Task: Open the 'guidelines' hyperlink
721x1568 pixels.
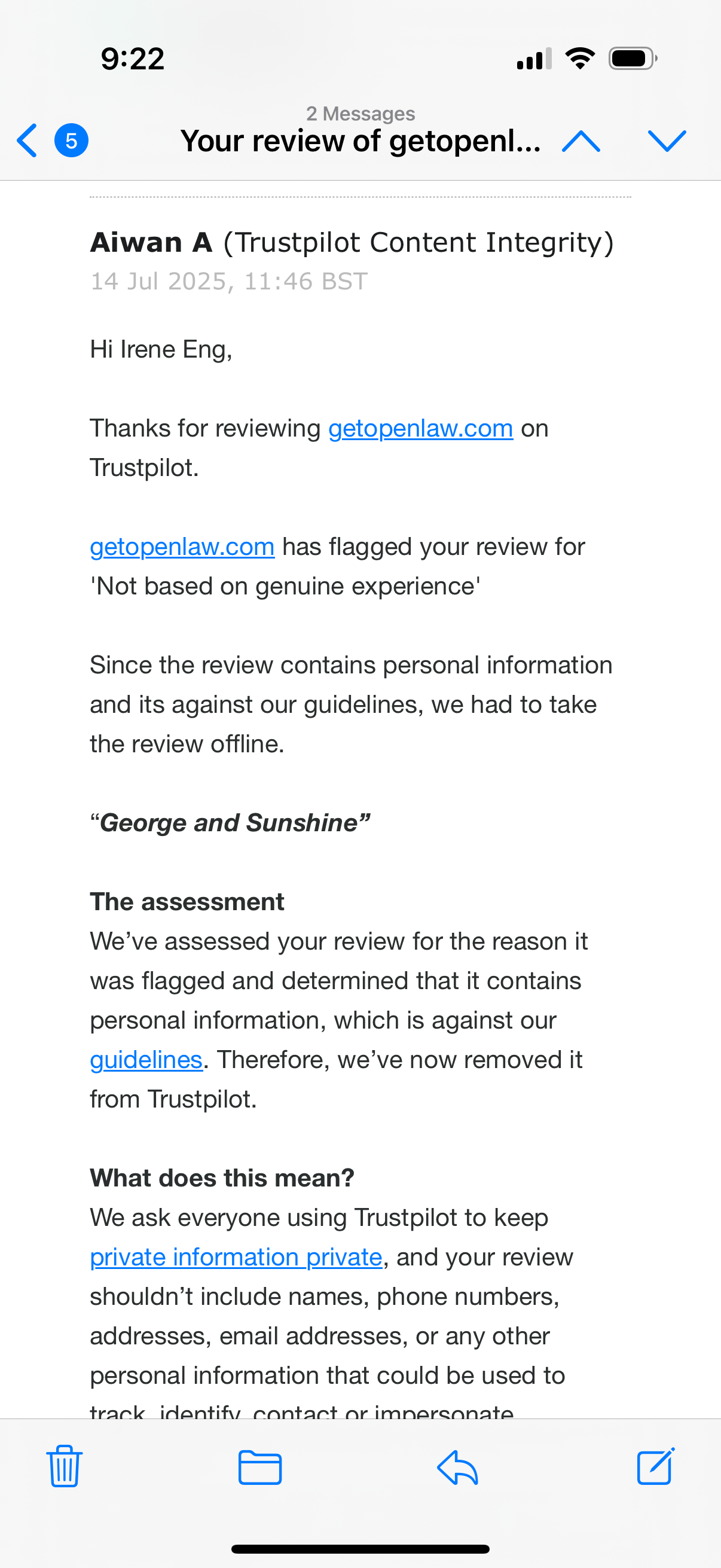Action: pos(146,1060)
